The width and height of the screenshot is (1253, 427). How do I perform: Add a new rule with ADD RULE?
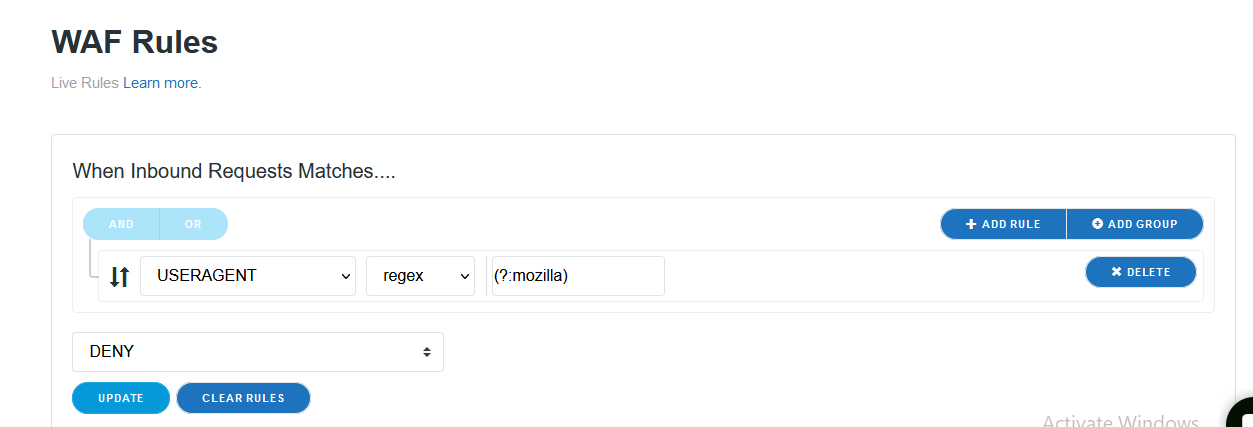tap(1003, 224)
